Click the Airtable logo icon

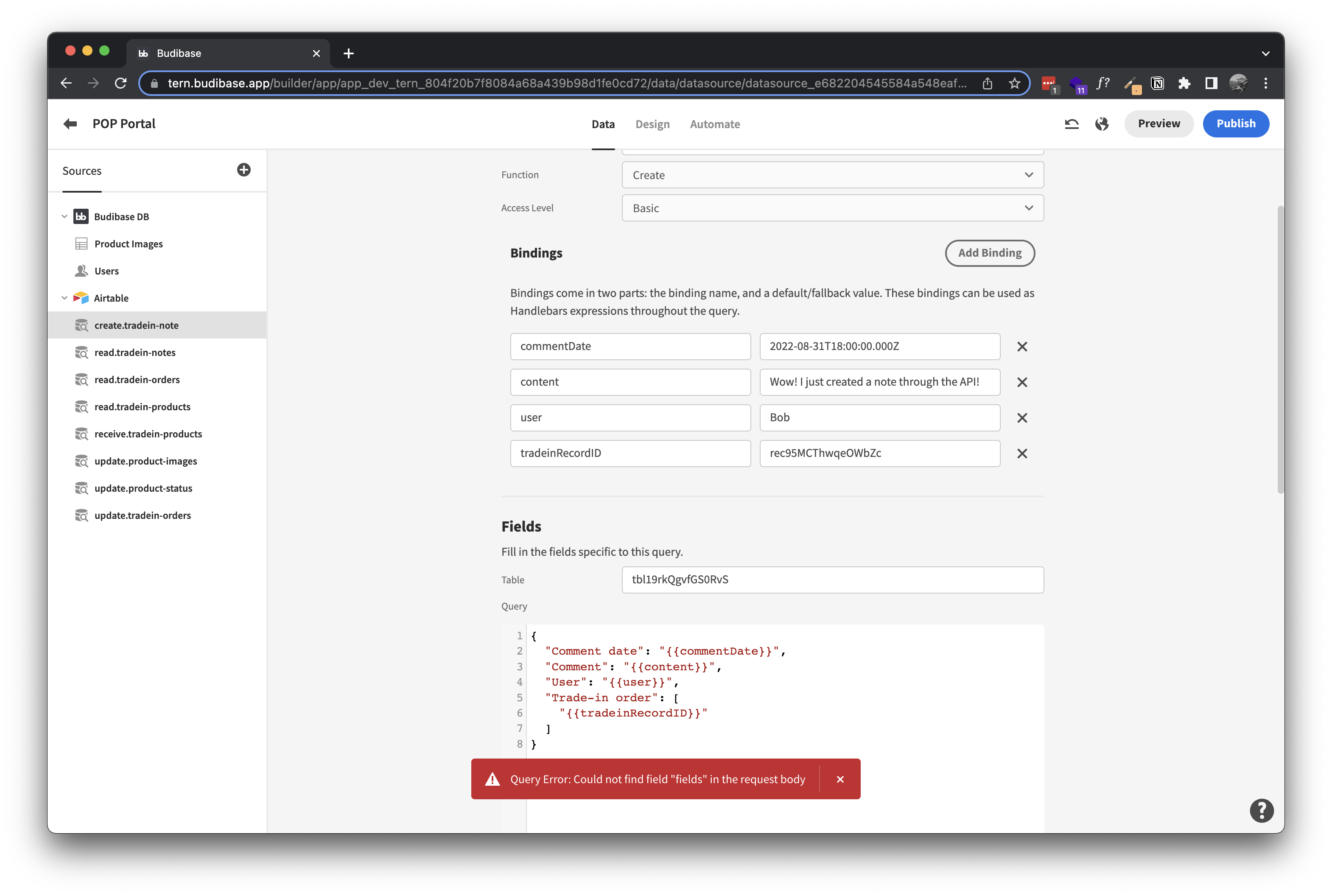click(81, 298)
